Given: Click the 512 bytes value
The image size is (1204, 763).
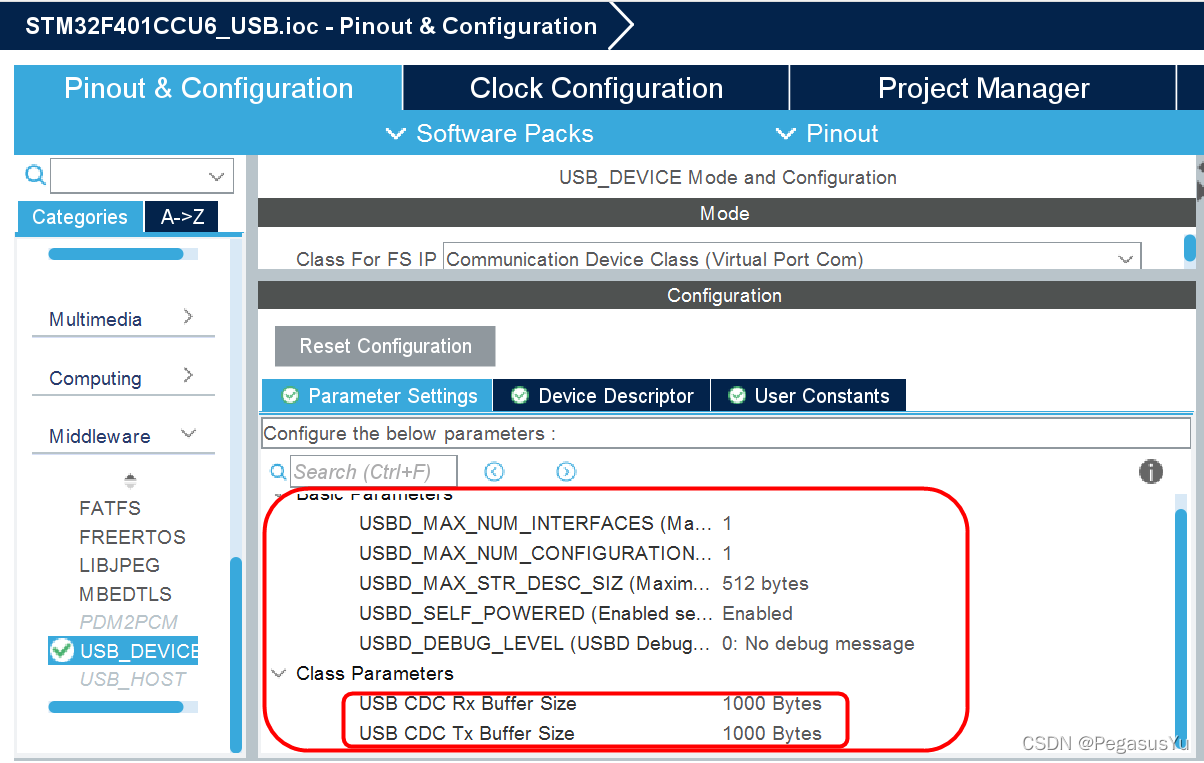Looking at the screenshot, I should point(765,583).
